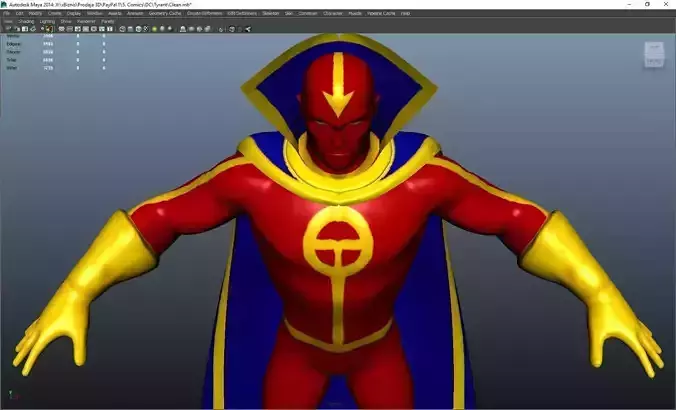
Task: Click the Wireframe on Shaded icon
Action: (x=138, y=29)
